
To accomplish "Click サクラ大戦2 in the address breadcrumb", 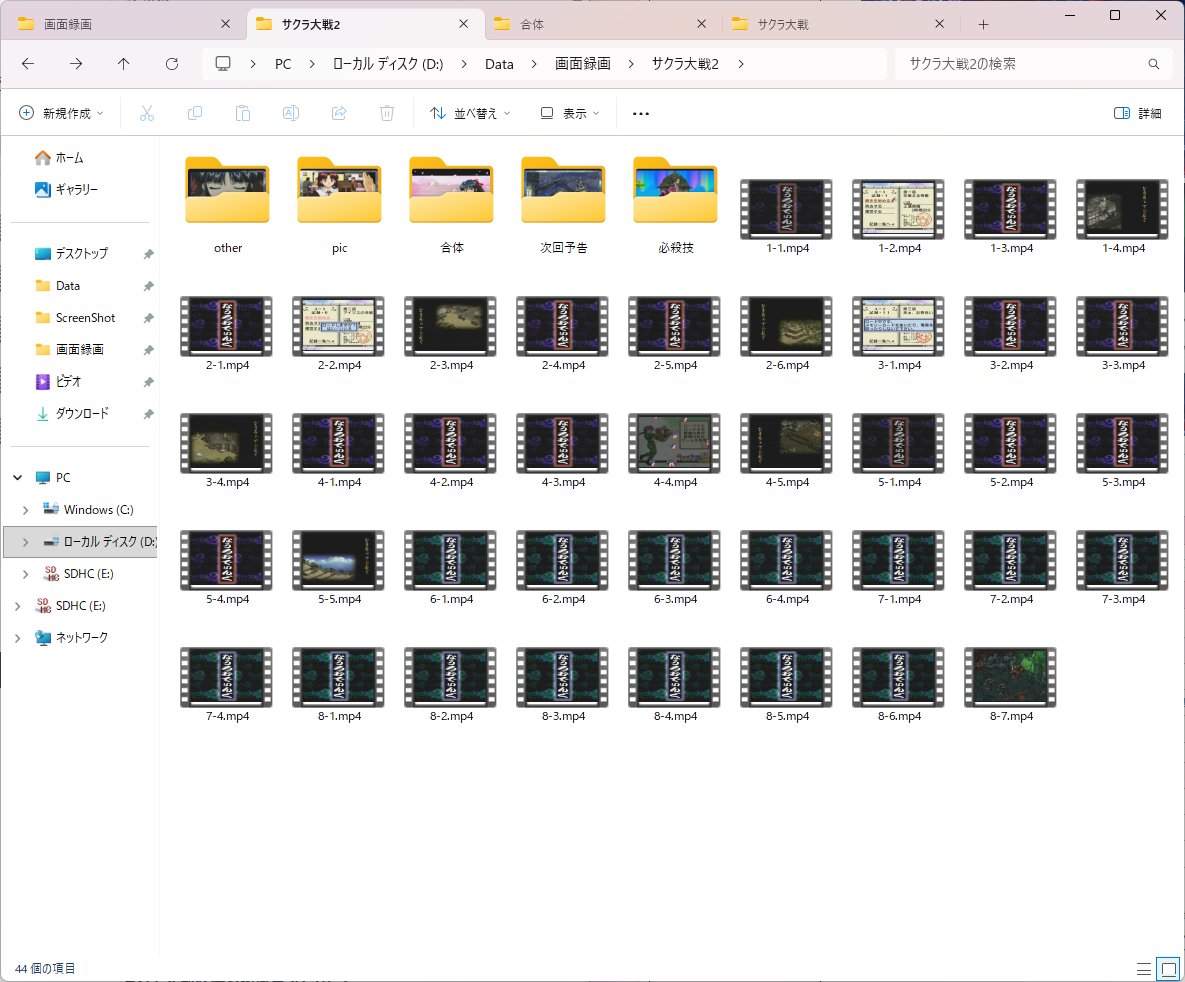I will pos(685,64).
